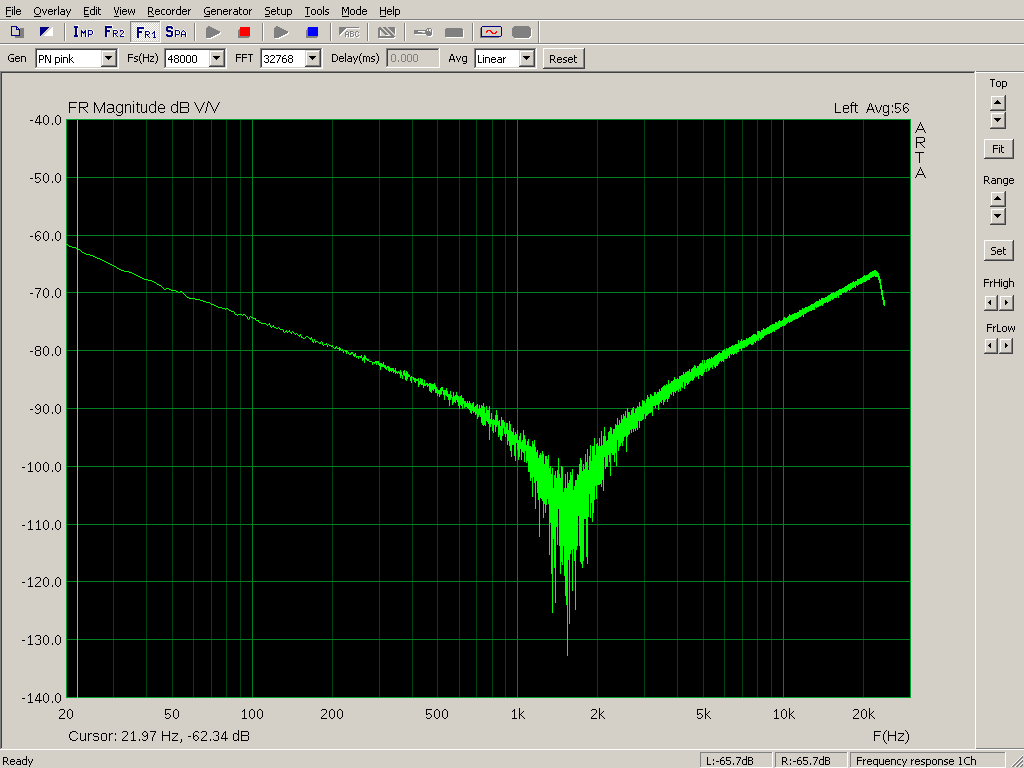This screenshot has width=1024, height=768.
Task: Open the Overlay menu
Action: [52, 11]
